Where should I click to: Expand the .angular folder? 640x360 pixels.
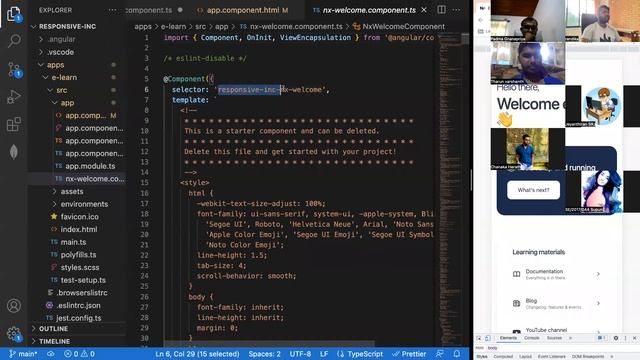pyautogui.click(x=61, y=39)
